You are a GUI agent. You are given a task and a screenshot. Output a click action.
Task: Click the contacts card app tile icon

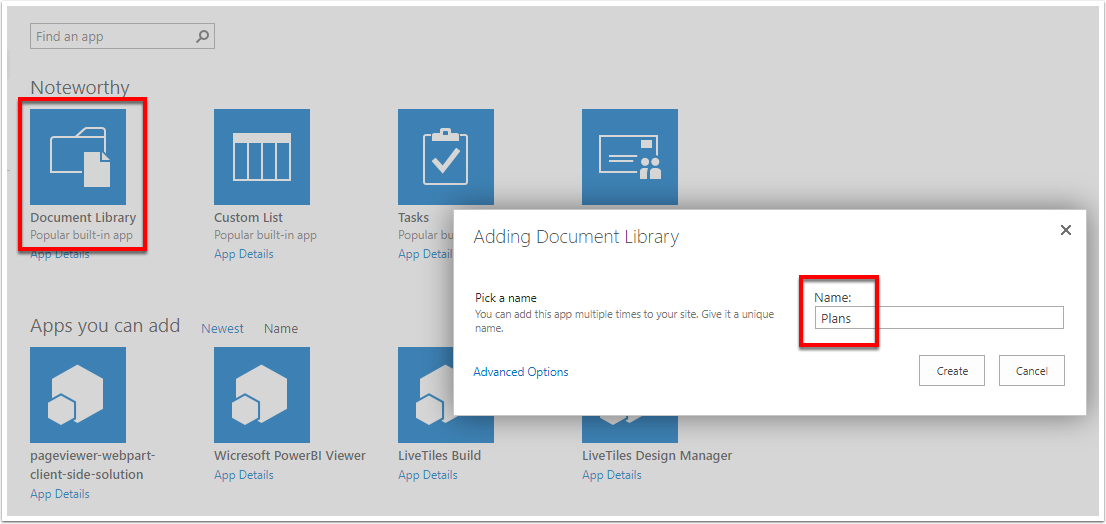pos(630,157)
